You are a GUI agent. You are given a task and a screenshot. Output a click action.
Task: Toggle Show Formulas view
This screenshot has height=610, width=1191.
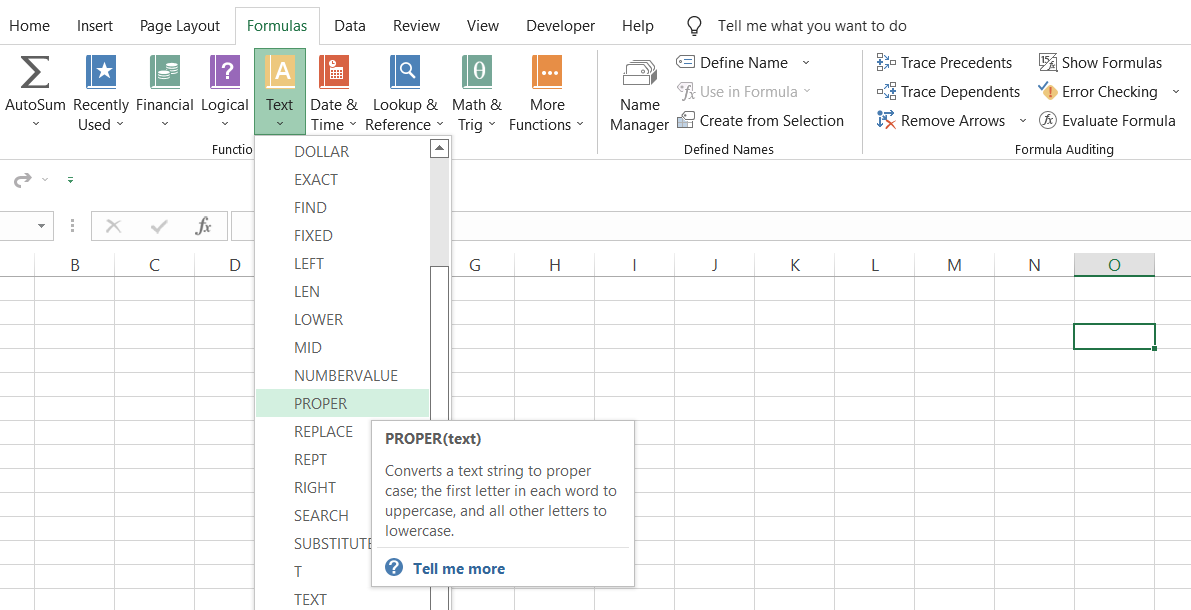point(1100,63)
